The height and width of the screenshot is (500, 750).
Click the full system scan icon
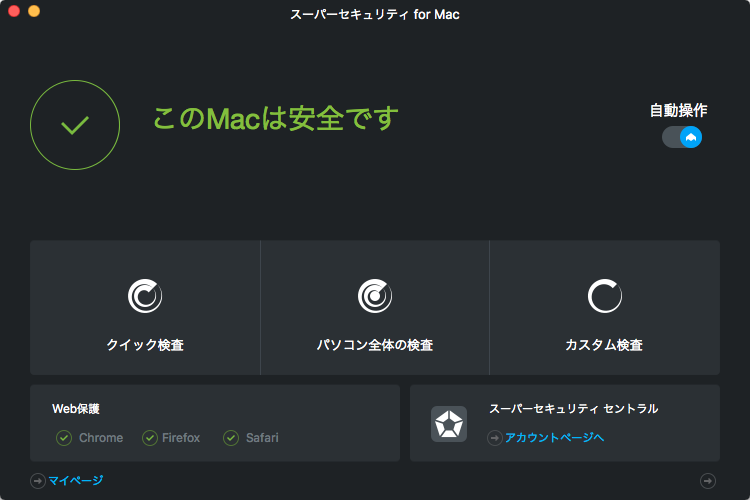(x=375, y=296)
